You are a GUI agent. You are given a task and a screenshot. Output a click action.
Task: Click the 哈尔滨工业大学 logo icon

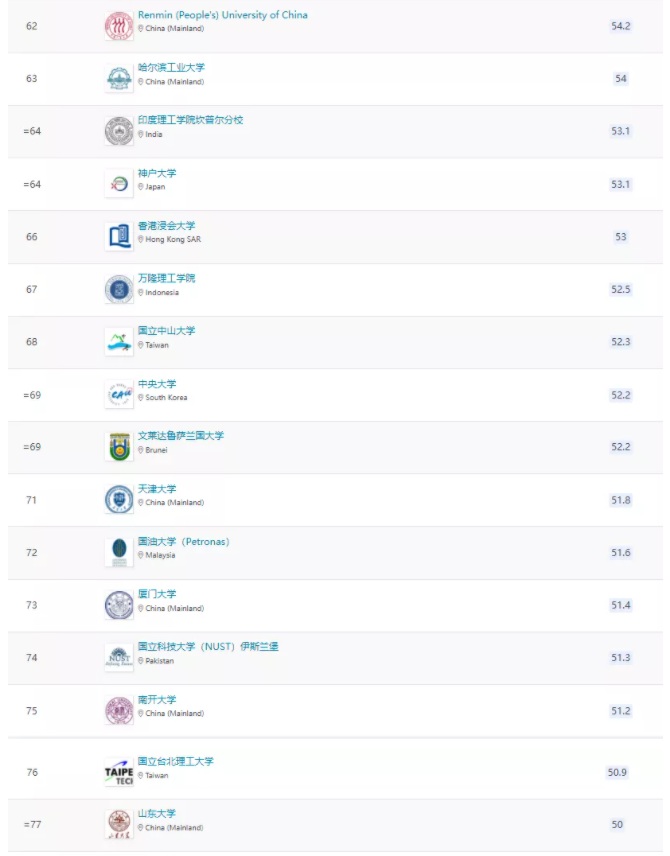pos(119,78)
